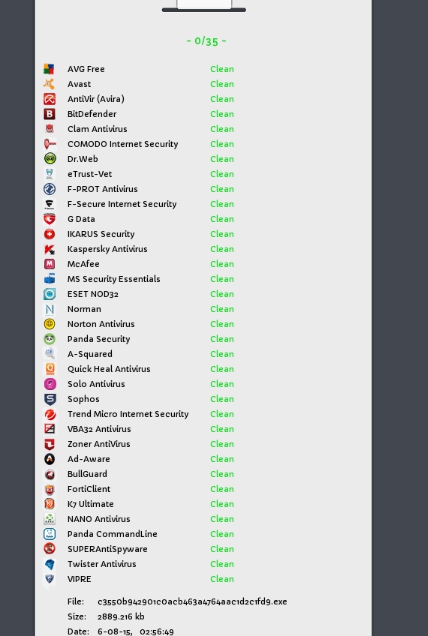Select the Avast orange icon
The image size is (428, 636).
(49, 84)
